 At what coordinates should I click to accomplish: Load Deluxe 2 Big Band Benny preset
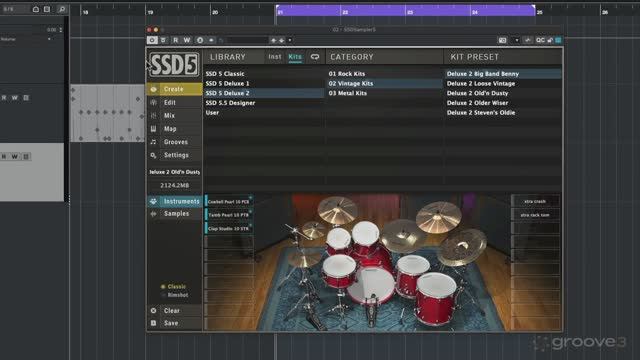[x=502, y=74]
